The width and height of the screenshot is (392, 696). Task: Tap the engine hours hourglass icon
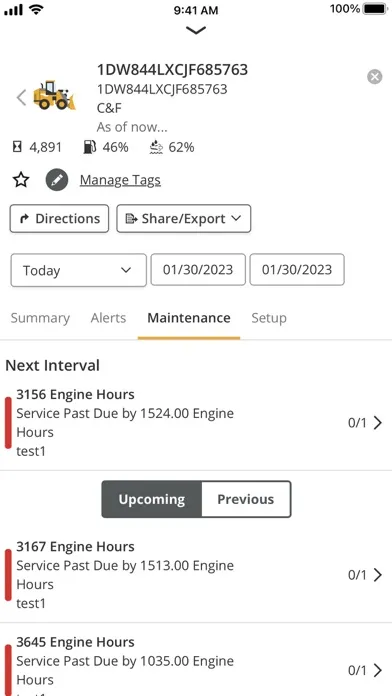pos(17,147)
